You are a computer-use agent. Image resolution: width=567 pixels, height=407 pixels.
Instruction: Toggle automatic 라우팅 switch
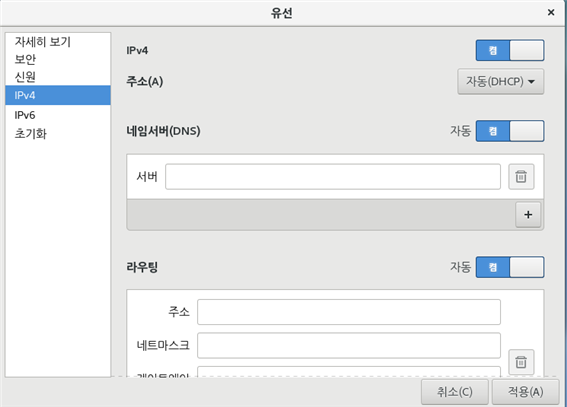[x=510, y=267]
